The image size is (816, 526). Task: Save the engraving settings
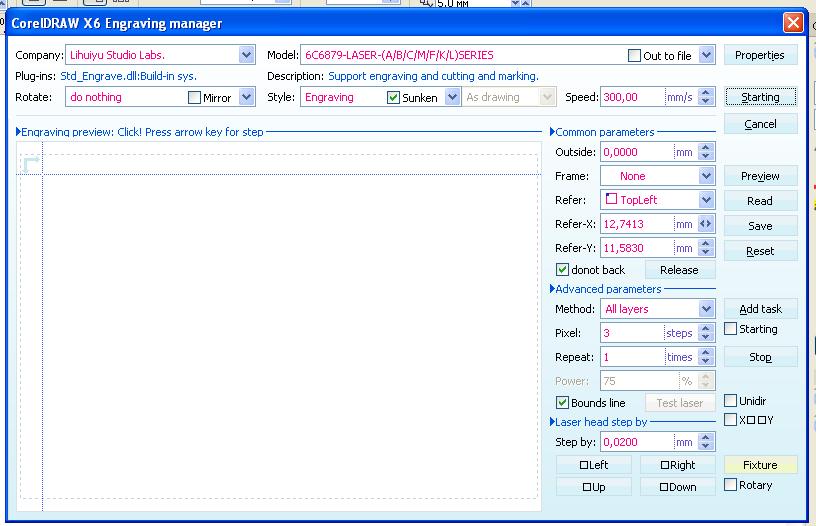[x=760, y=226]
